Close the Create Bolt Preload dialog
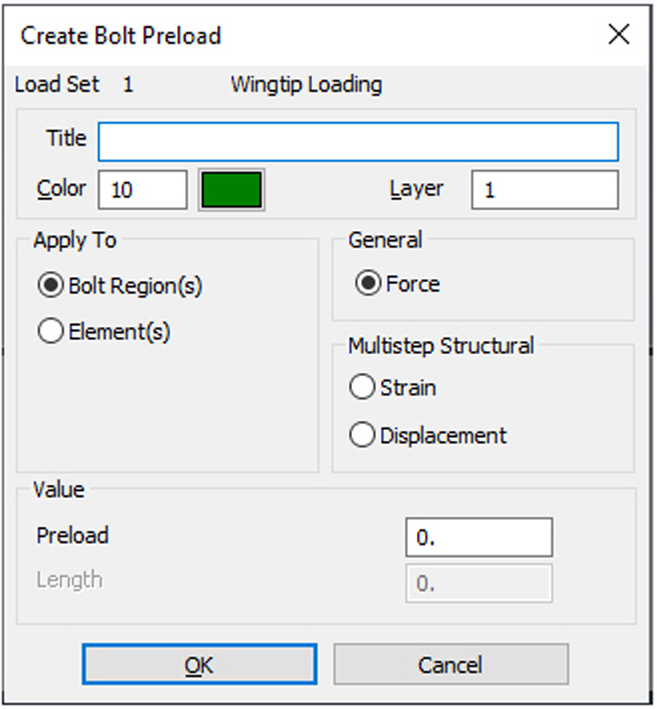 pyautogui.click(x=619, y=35)
